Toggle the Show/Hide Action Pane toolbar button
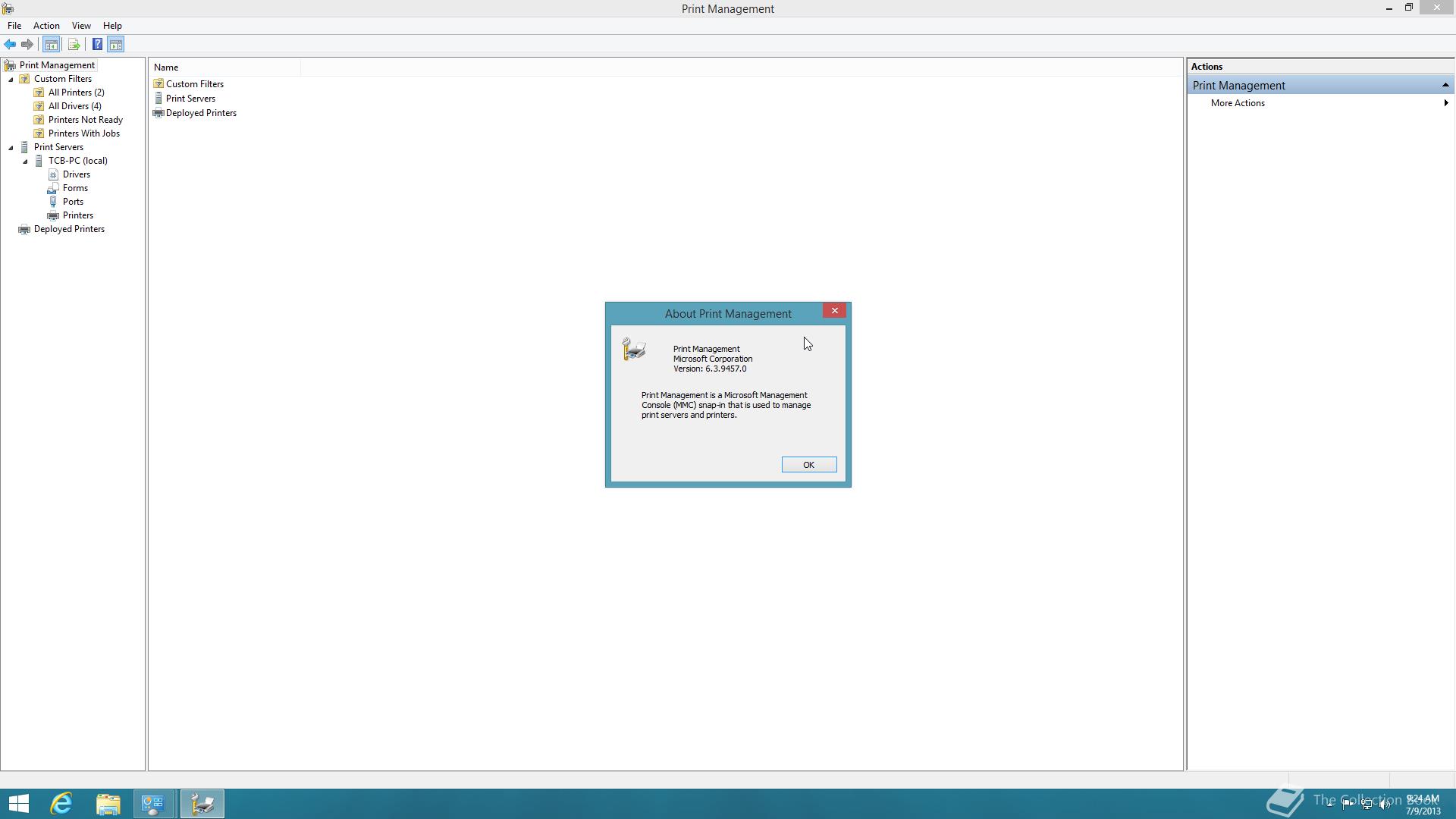This screenshot has width=1456, height=819. pos(116,45)
